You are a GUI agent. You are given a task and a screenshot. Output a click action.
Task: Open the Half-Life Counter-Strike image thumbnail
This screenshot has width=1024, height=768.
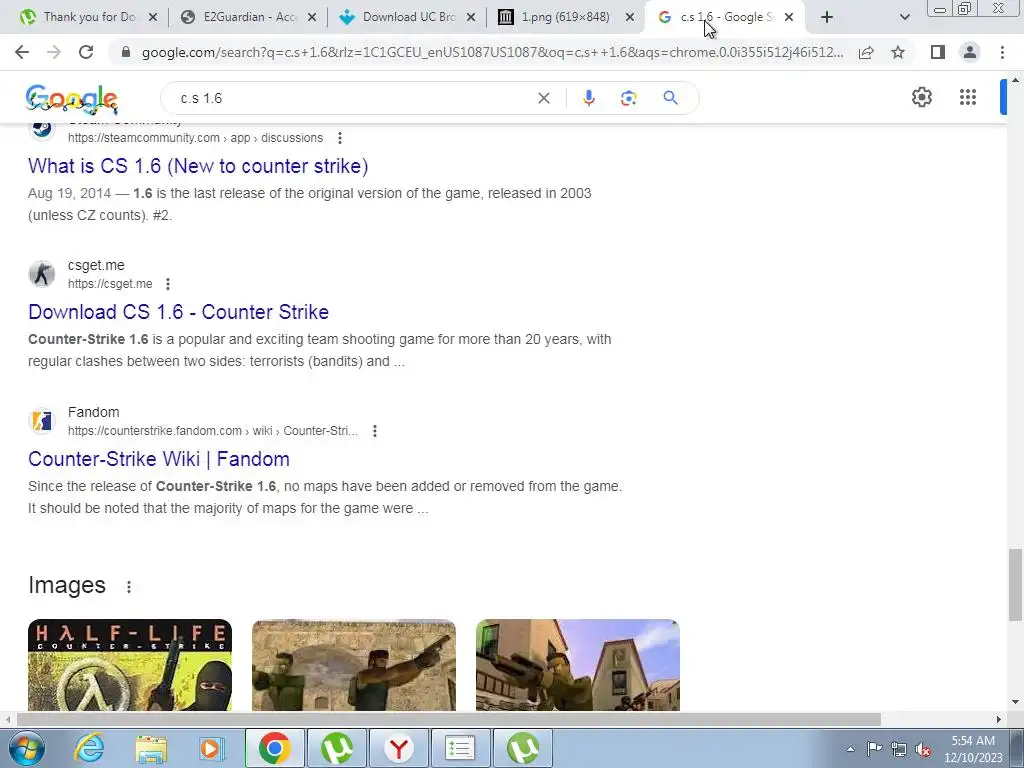pos(130,665)
